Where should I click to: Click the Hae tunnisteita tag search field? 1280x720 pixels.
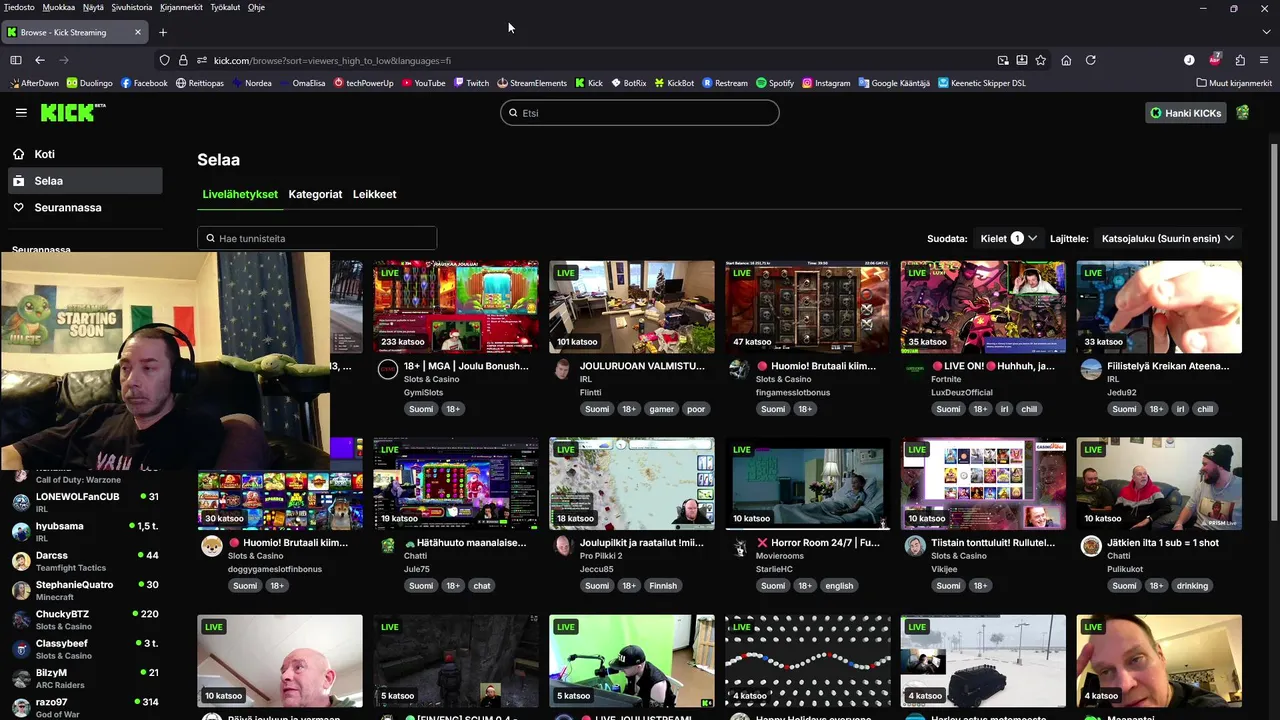[x=317, y=238]
